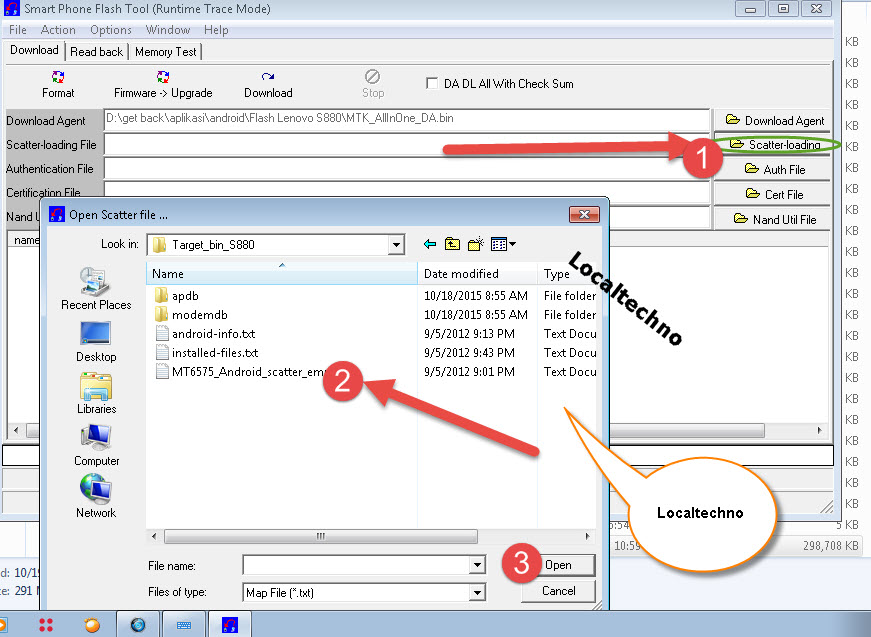Viewport: 871px width, 637px height.
Task: Sort by the Date modified column header
Action: pos(478,274)
